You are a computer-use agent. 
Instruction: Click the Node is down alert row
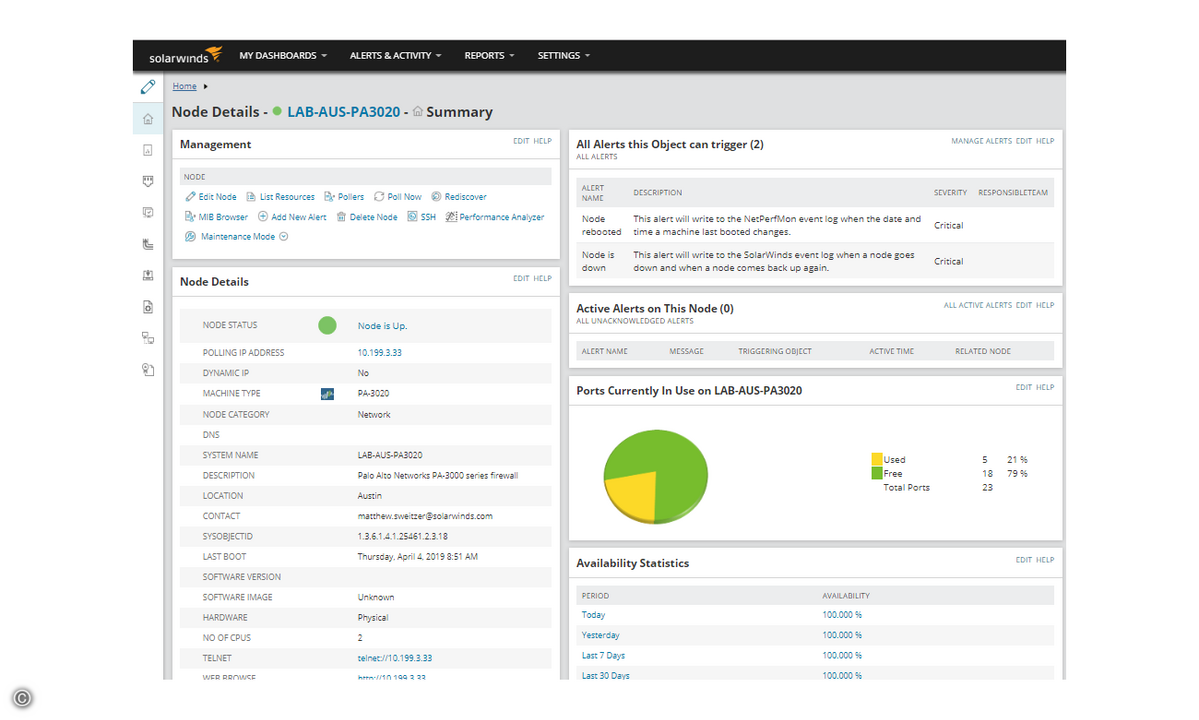tap(815, 261)
